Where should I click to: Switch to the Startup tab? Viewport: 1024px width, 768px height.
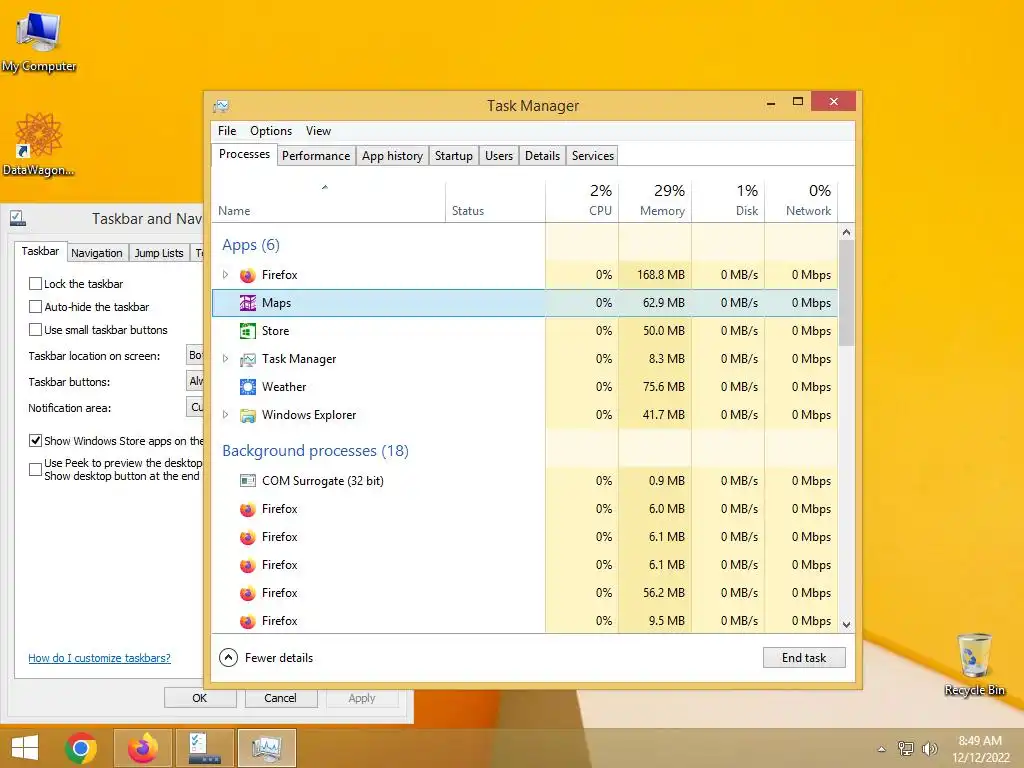pos(453,156)
